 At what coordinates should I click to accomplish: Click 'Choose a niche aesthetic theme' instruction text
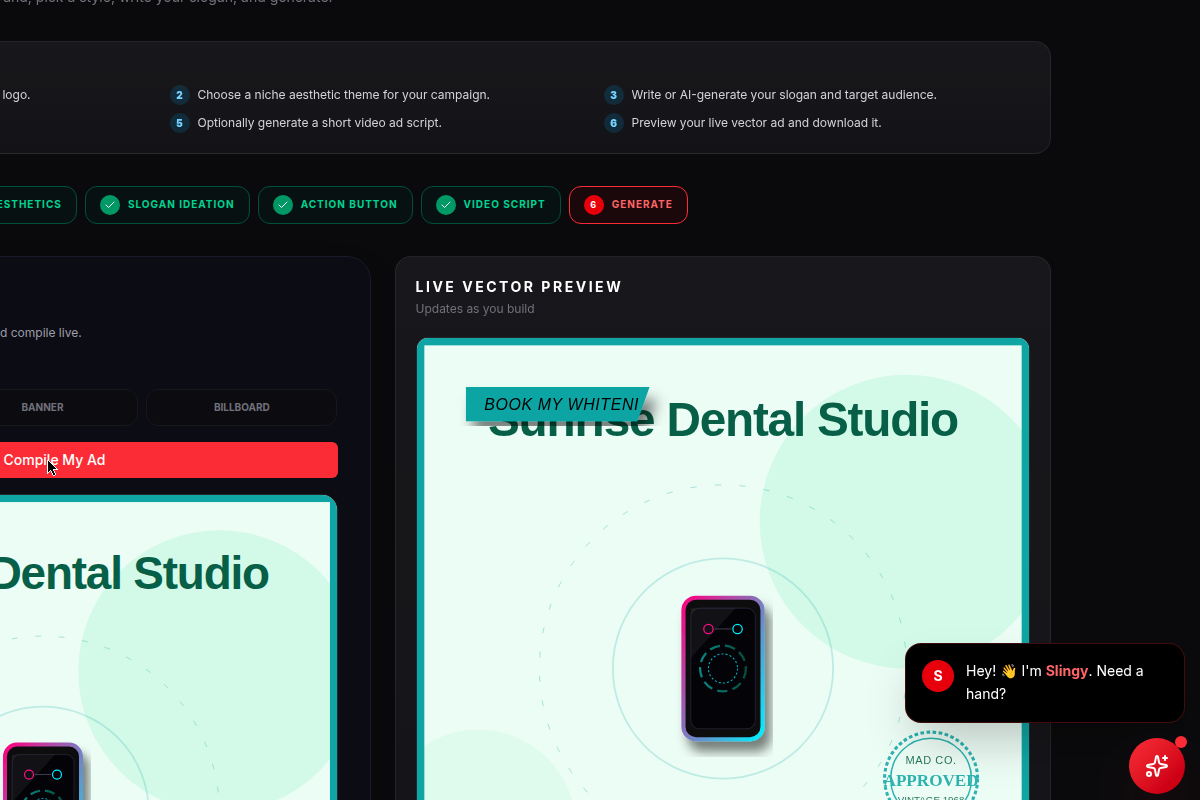click(343, 95)
